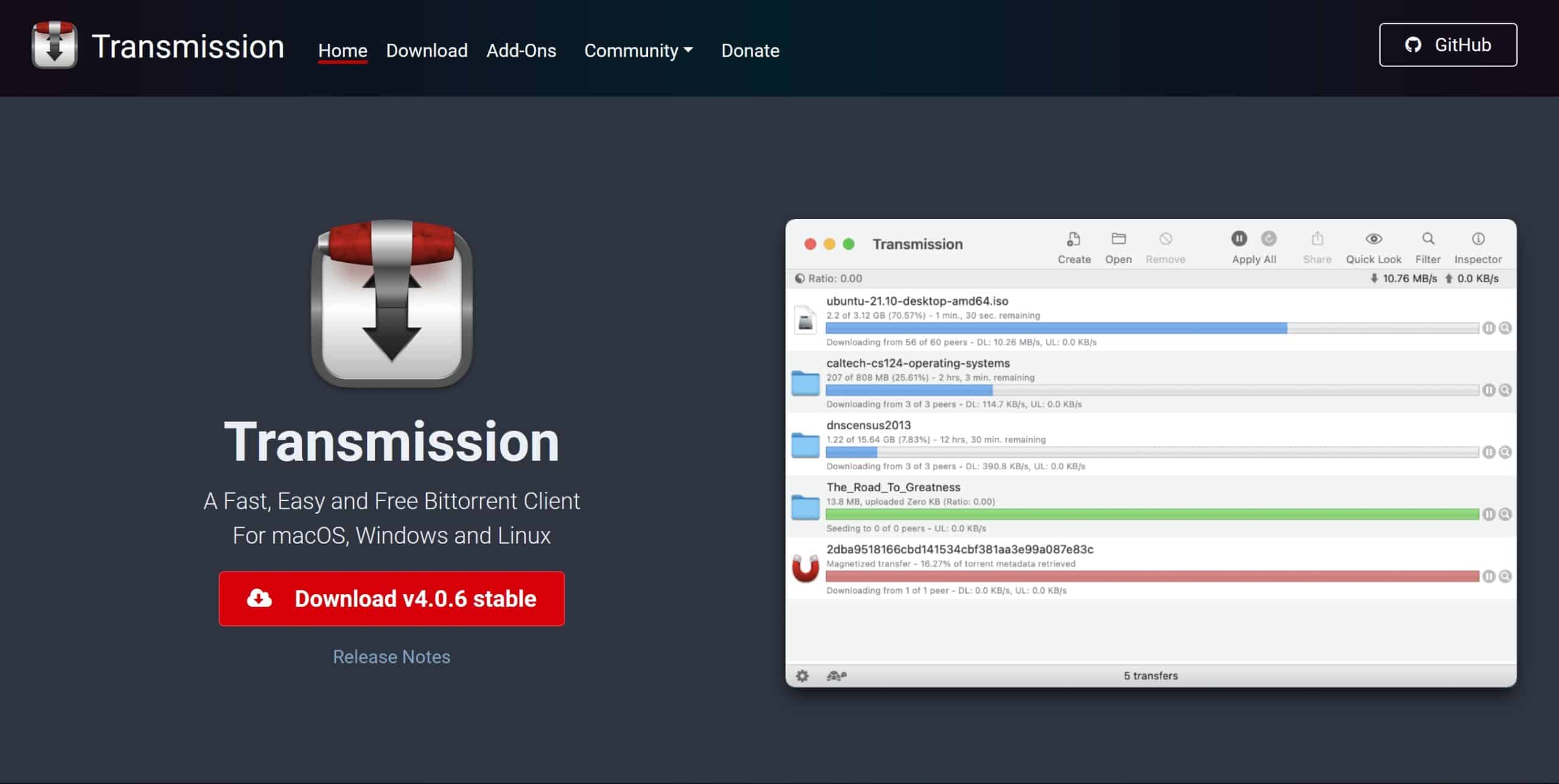Open the Add-Ons nav item
Image resolution: width=1559 pixels, height=784 pixels.
click(x=521, y=51)
